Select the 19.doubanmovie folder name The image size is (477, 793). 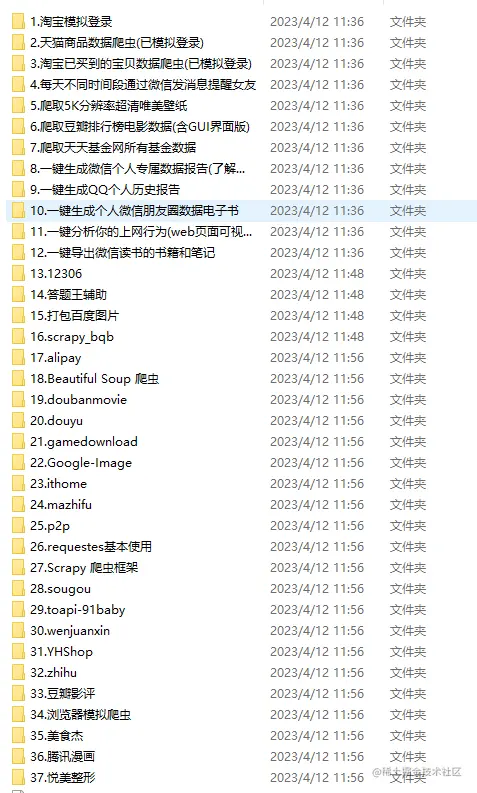click(x=78, y=400)
